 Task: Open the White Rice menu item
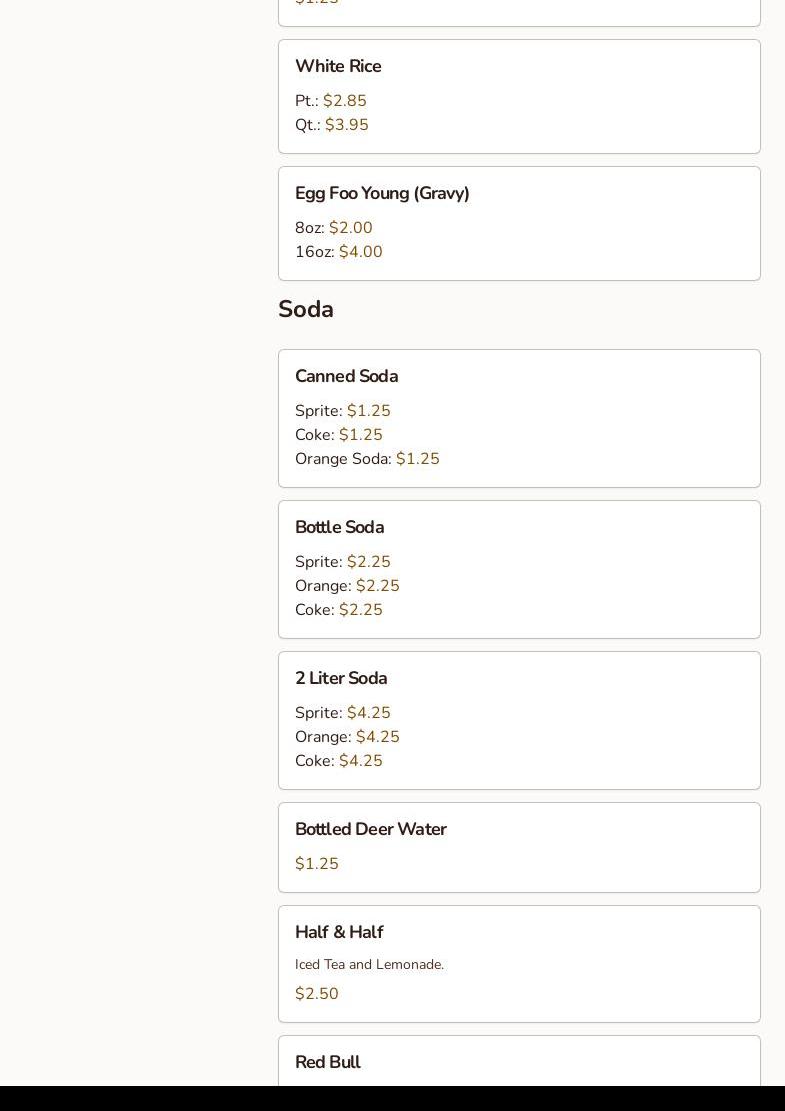tap(338, 67)
